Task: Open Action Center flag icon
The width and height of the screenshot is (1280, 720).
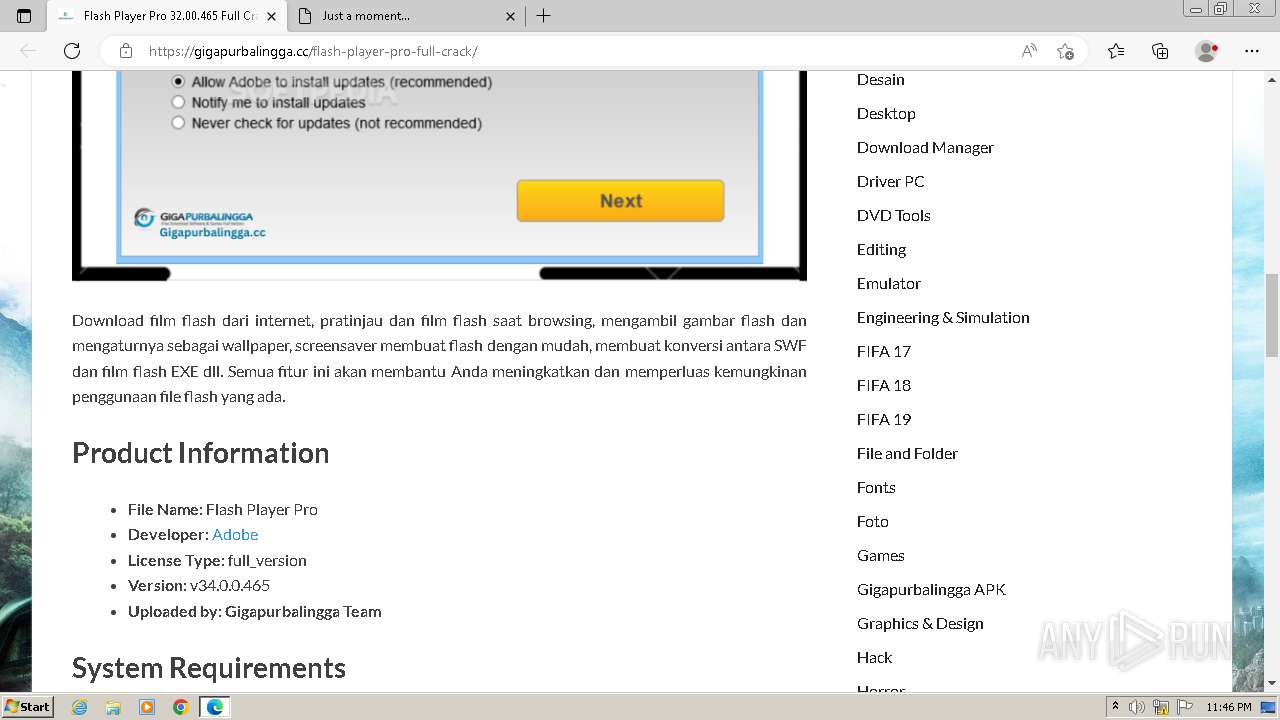Action: (1183, 707)
